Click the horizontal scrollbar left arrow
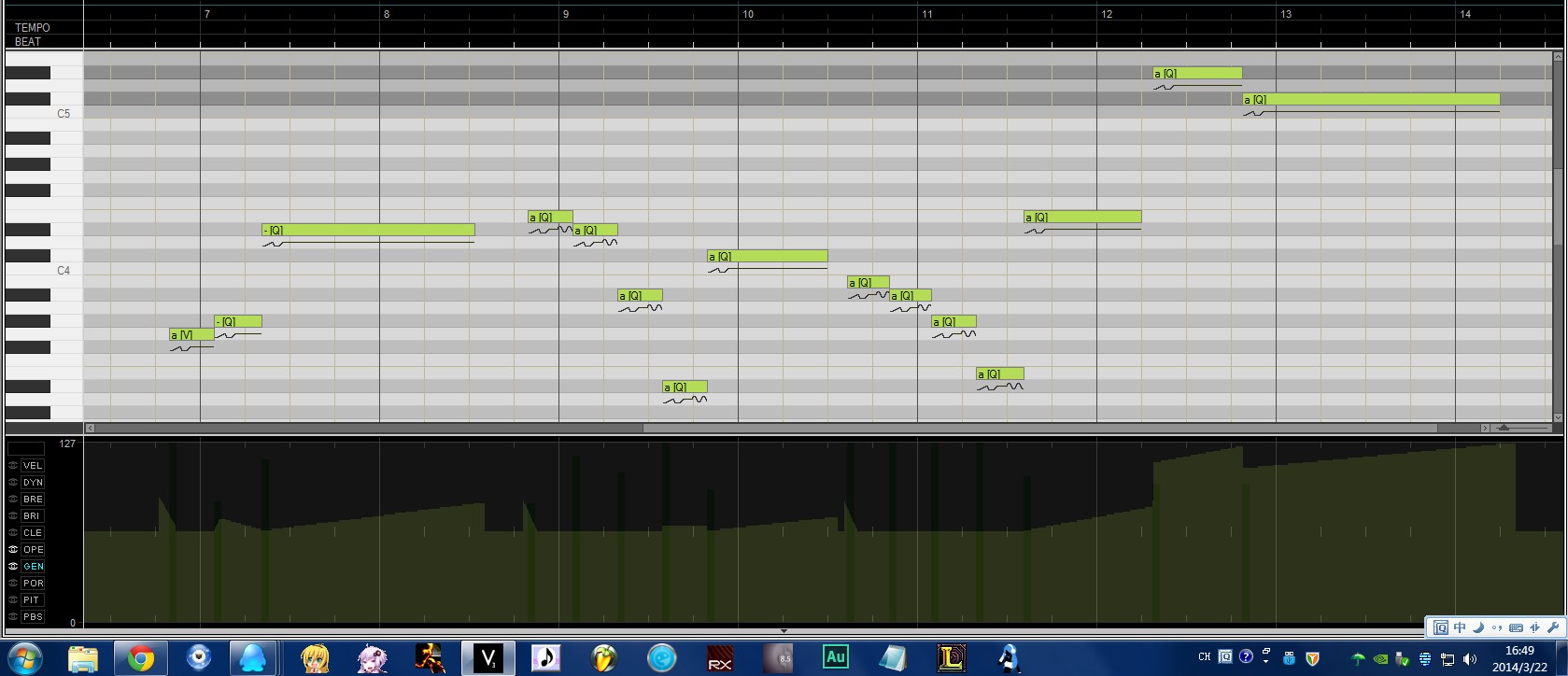This screenshot has height=676, width=1568. pos(90,428)
